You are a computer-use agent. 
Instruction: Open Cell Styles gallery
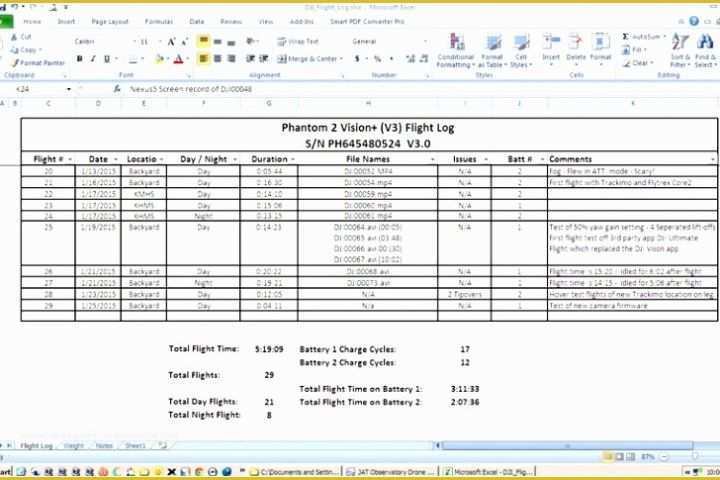point(521,51)
